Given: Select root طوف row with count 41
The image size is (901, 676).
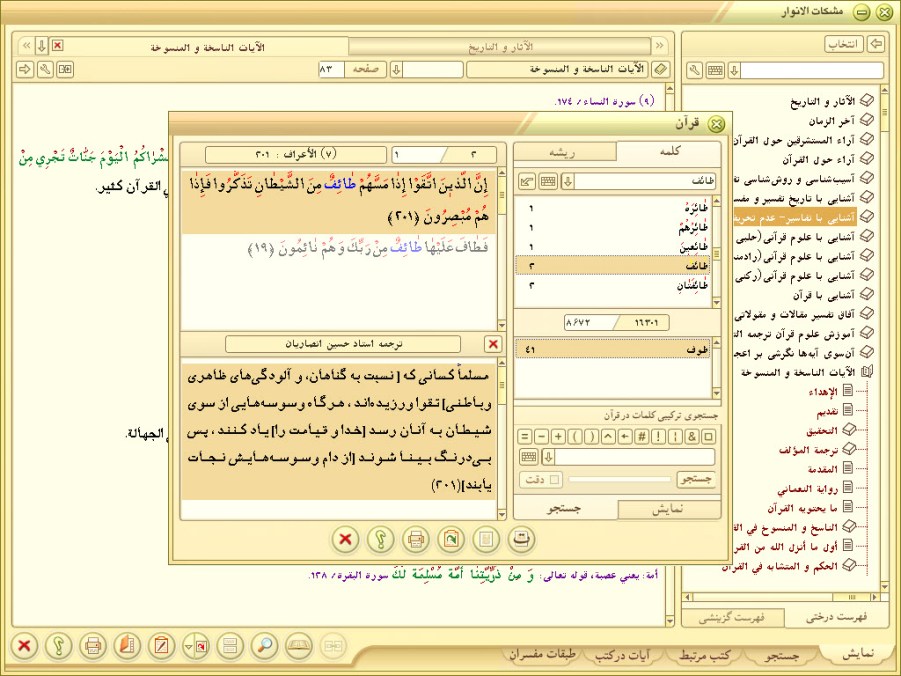Looking at the screenshot, I should tap(613, 349).
